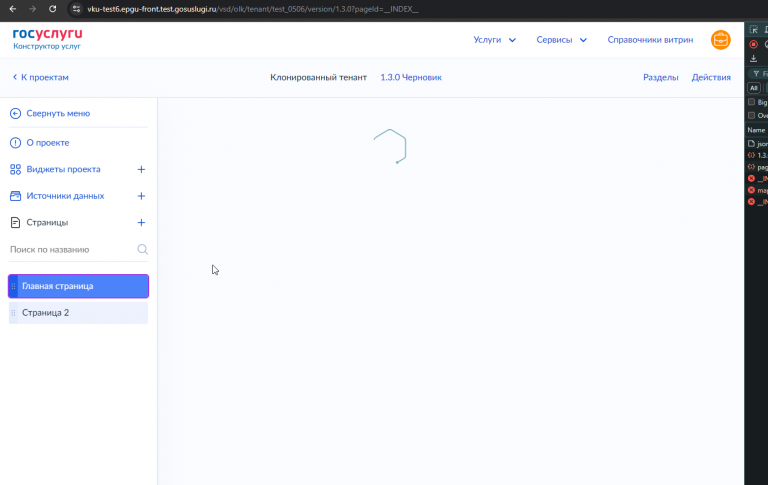Select the failed ma request row

[756, 190]
